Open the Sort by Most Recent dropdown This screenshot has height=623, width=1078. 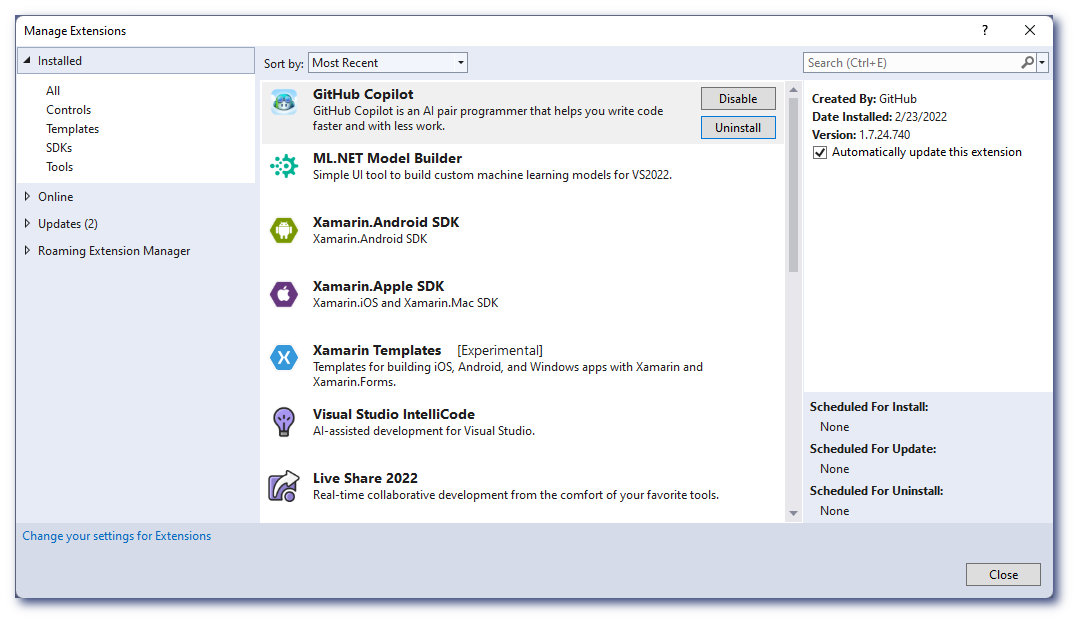coord(388,63)
